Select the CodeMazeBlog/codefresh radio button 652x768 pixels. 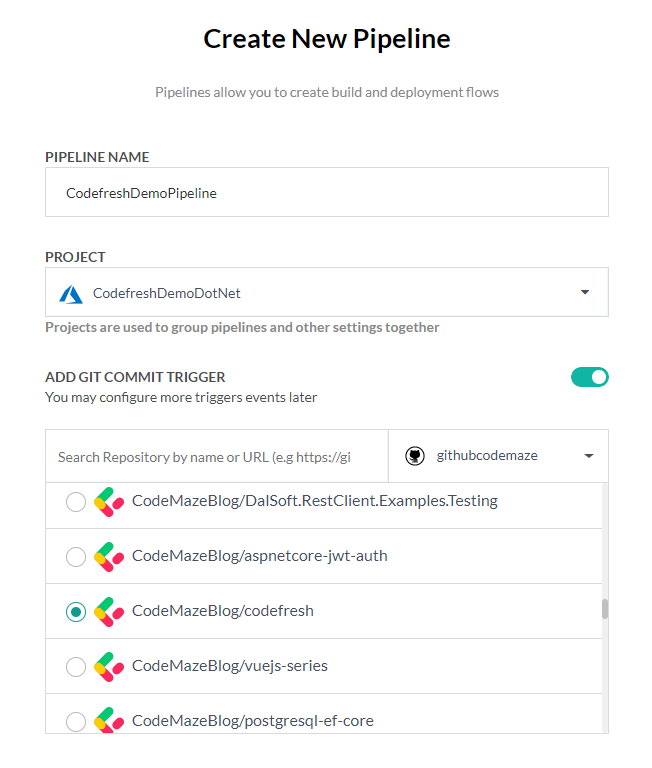point(76,612)
